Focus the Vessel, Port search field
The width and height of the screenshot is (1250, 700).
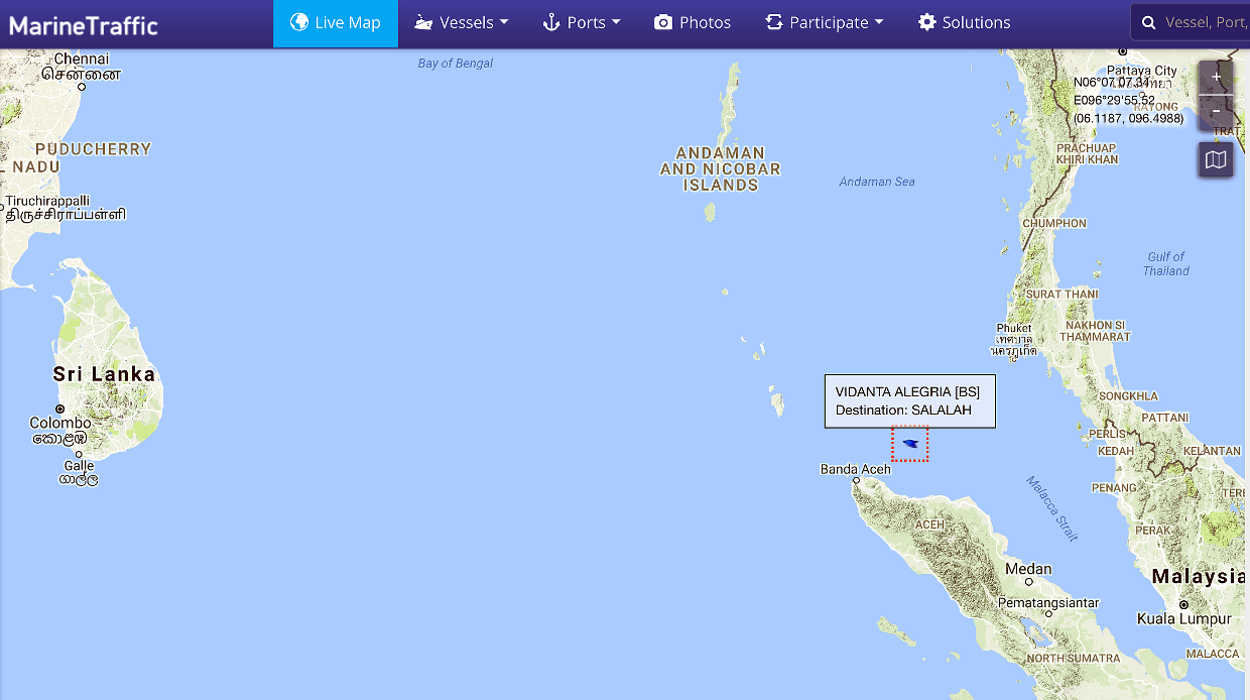pyautogui.click(x=1205, y=22)
